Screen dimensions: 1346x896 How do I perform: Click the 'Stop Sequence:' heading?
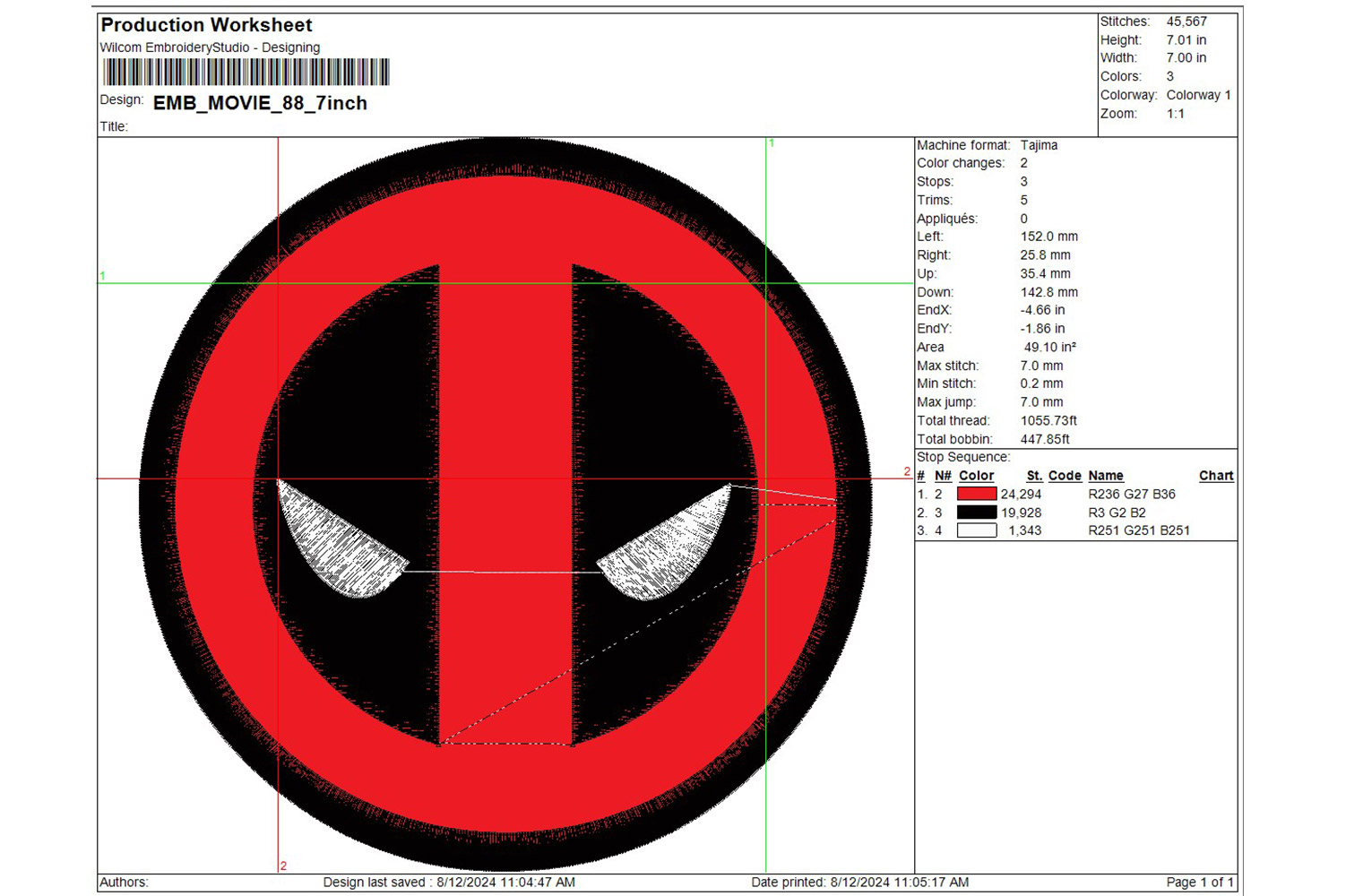(963, 457)
